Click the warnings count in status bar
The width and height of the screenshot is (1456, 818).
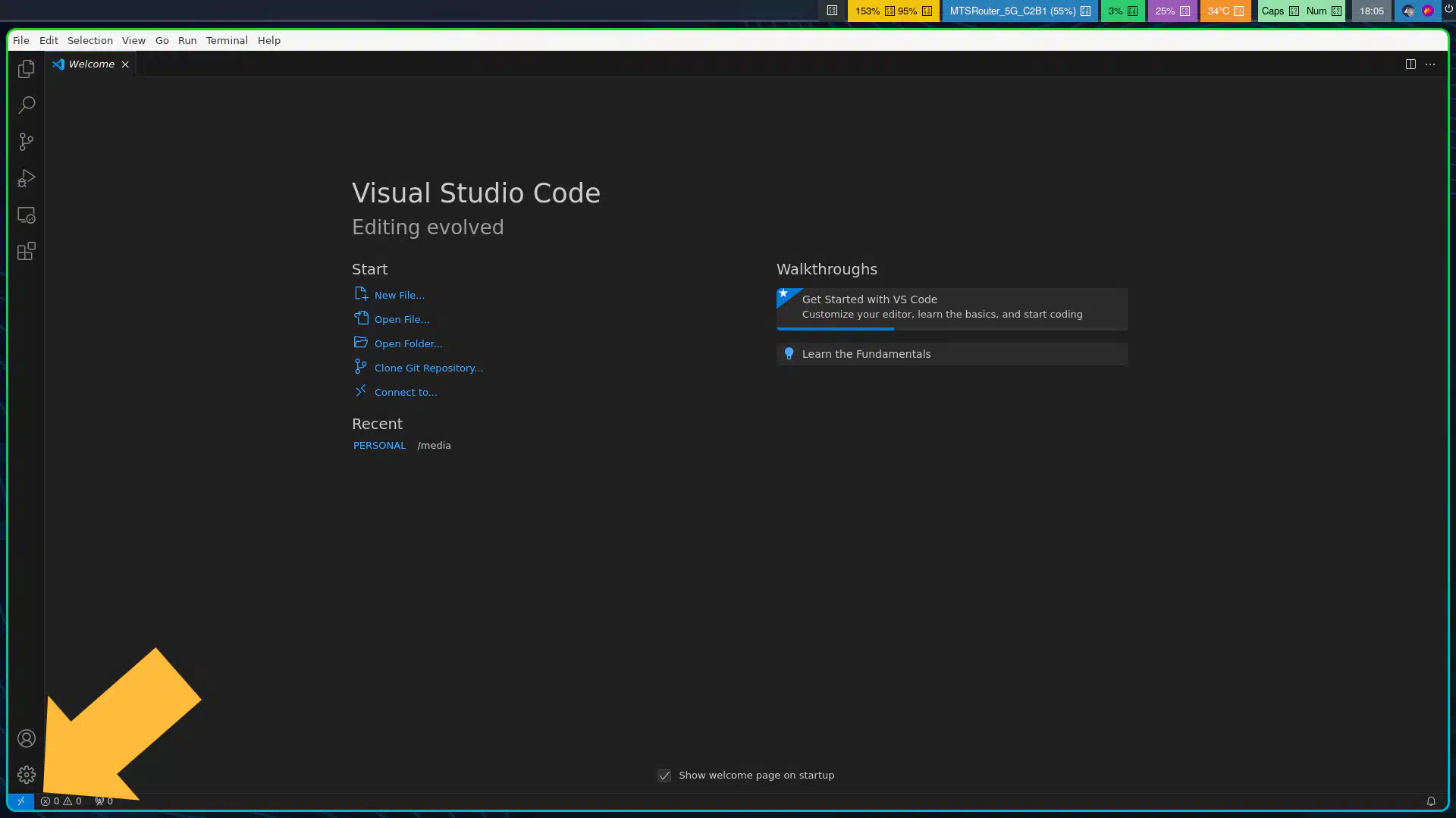[72, 801]
